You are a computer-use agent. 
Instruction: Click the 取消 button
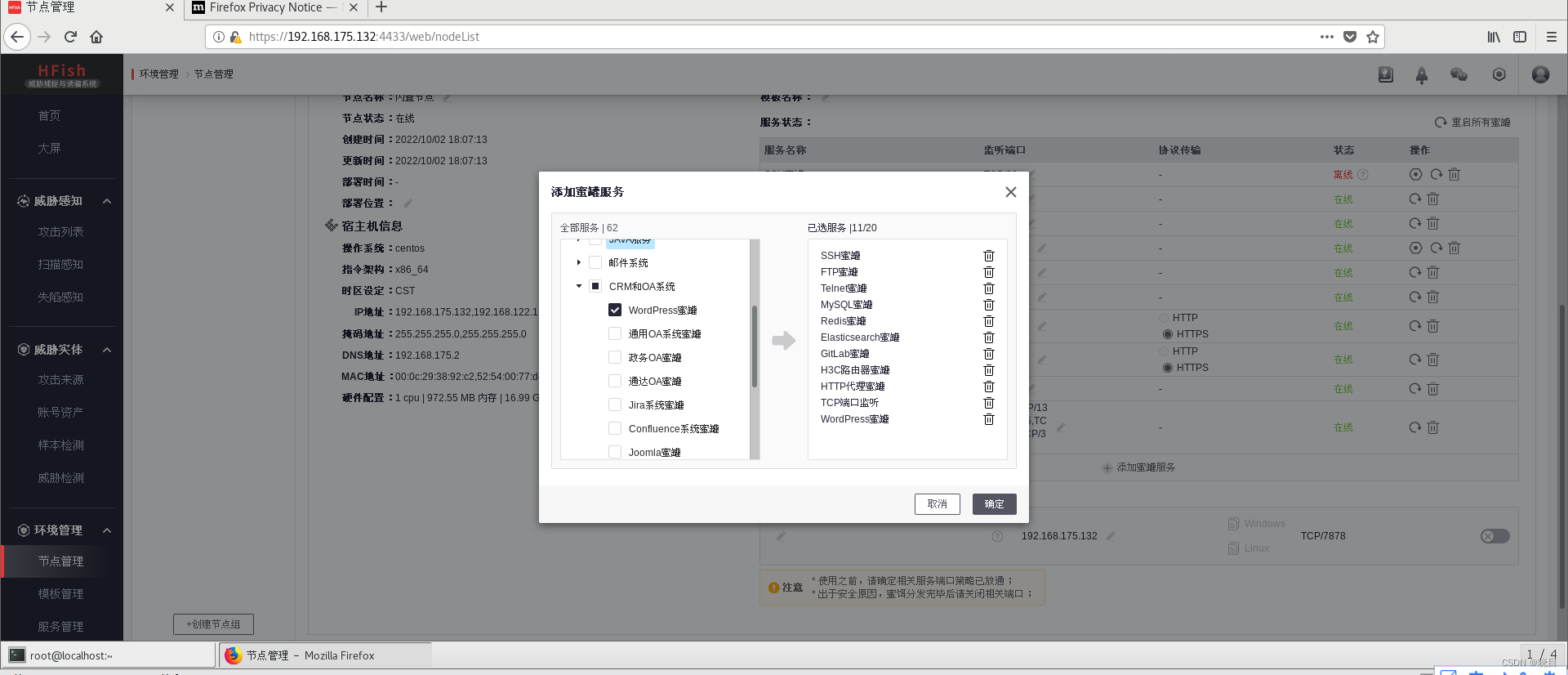[937, 504]
